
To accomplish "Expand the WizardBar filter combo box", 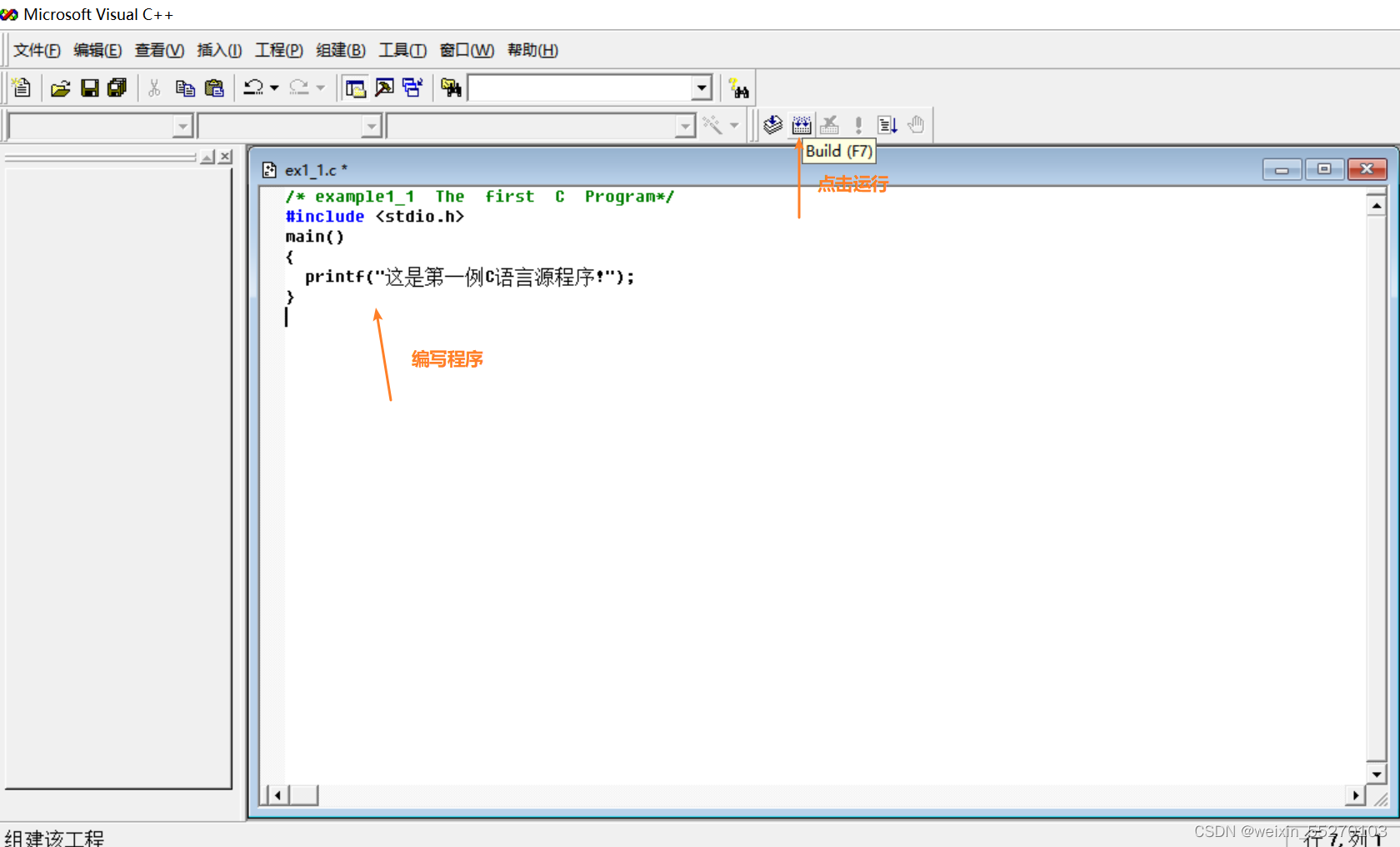I will click(x=372, y=126).
